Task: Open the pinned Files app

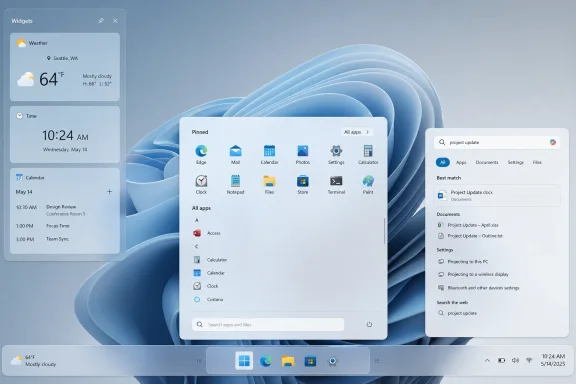Action: click(x=269, y=184)
